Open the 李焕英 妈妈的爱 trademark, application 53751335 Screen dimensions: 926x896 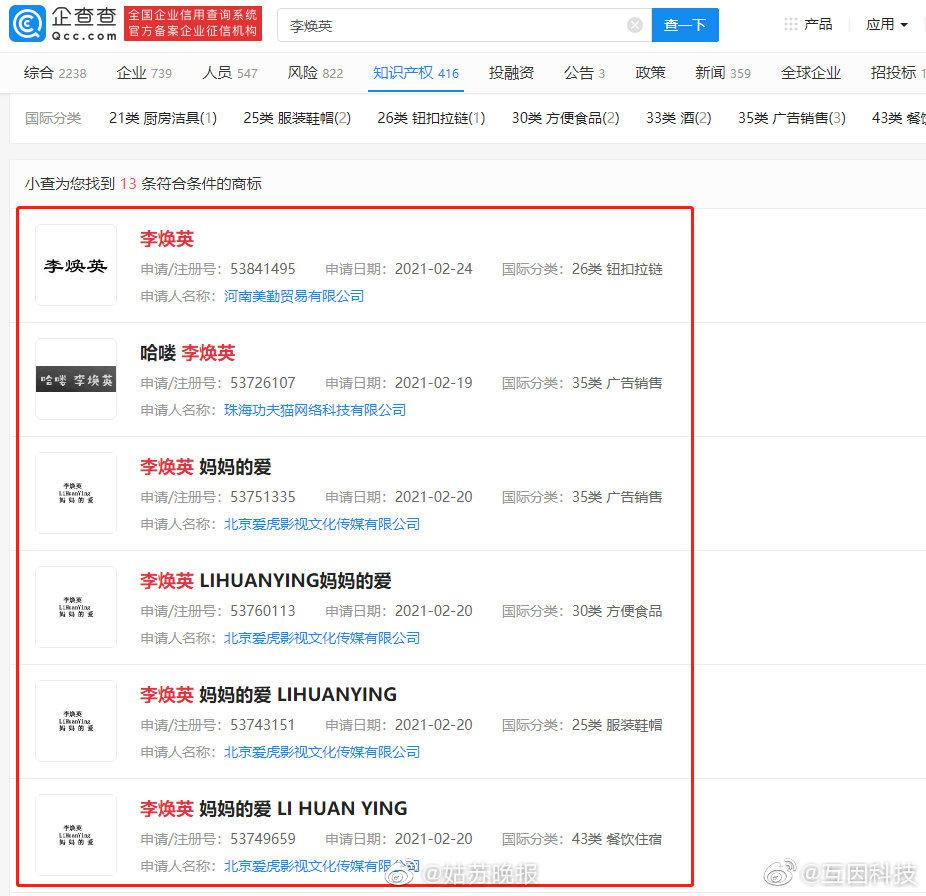(x=206, y=467)
